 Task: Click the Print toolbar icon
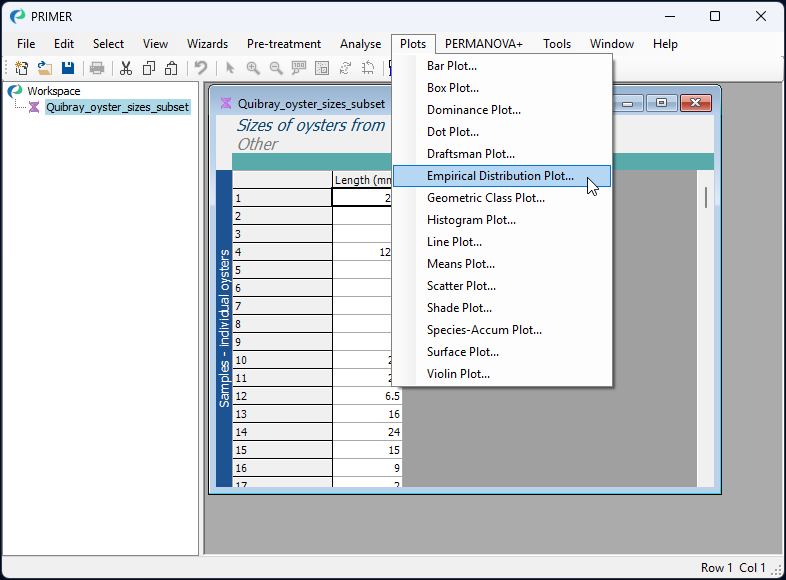coord(97,68)
